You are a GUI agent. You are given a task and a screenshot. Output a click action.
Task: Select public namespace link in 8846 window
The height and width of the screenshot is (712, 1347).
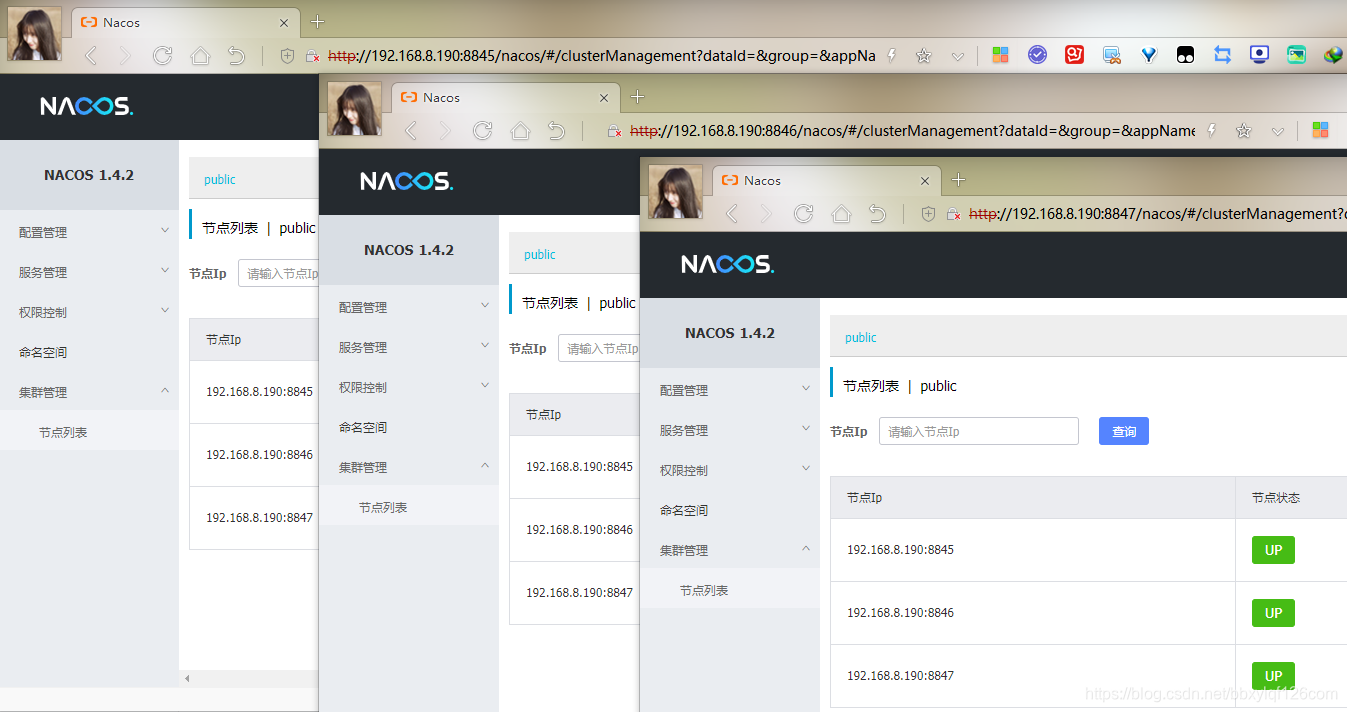tap(540, 255)
